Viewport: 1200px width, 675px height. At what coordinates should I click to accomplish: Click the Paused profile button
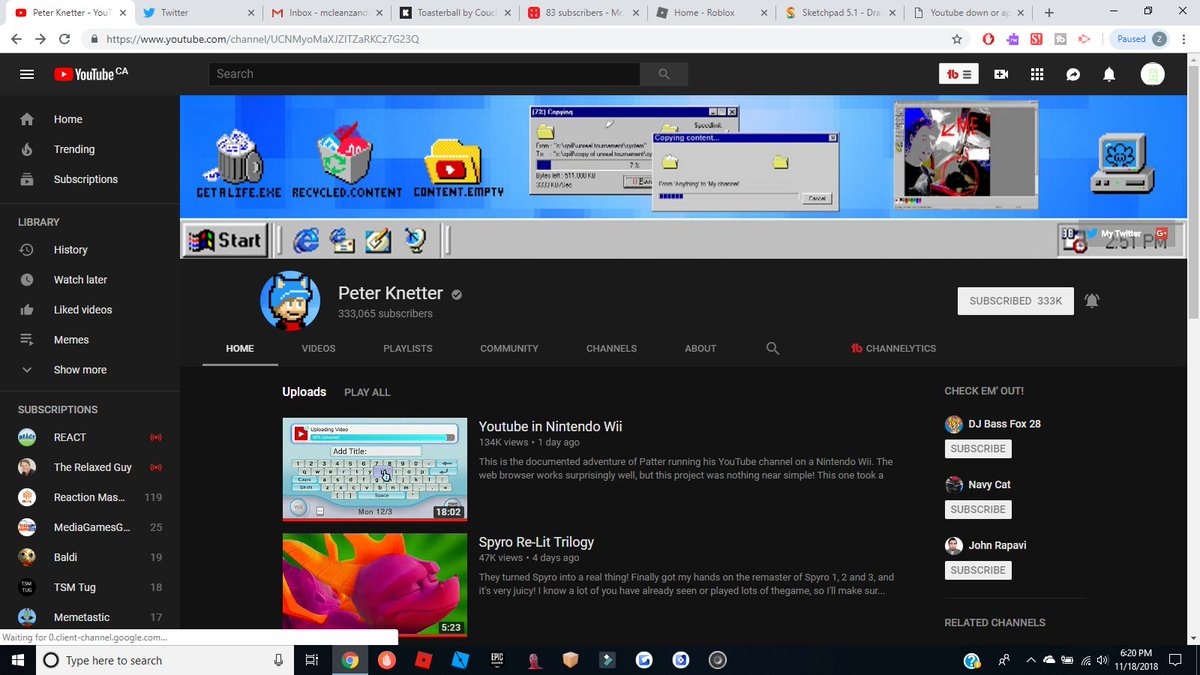click(1139, 39)
